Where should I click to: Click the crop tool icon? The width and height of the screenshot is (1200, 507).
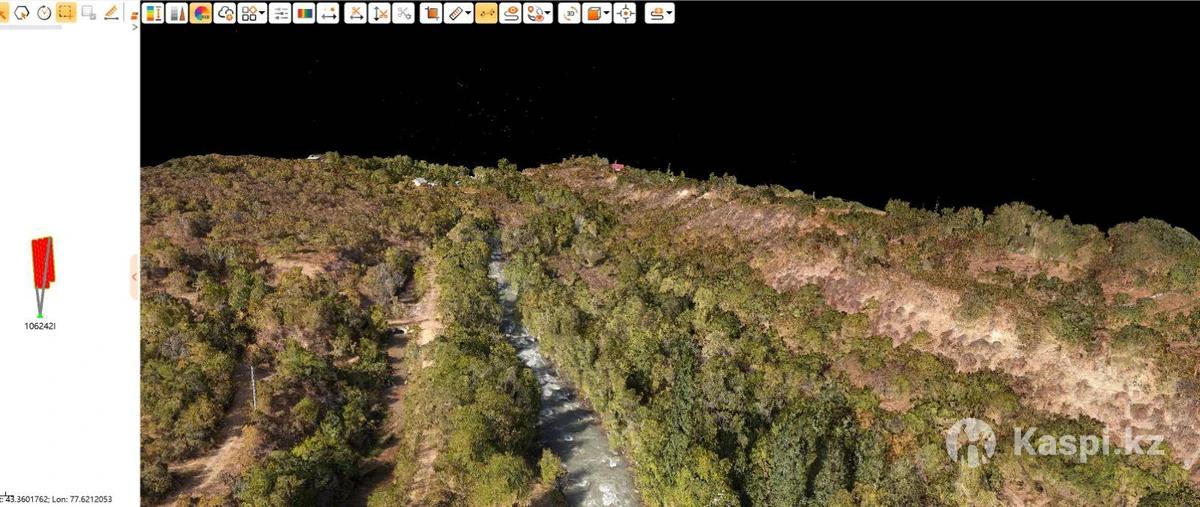431,13
